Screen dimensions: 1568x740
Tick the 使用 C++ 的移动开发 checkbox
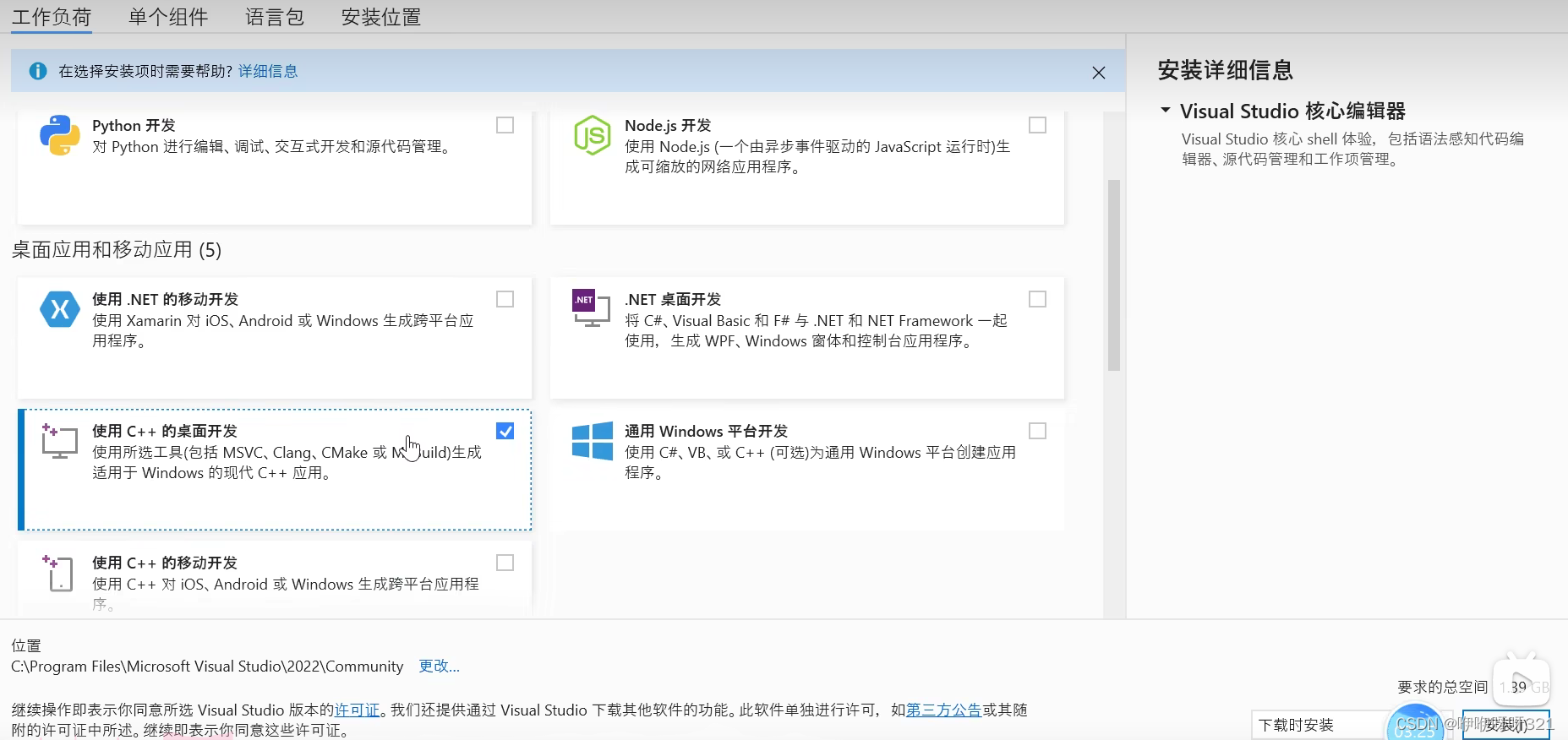click(505, 563)
